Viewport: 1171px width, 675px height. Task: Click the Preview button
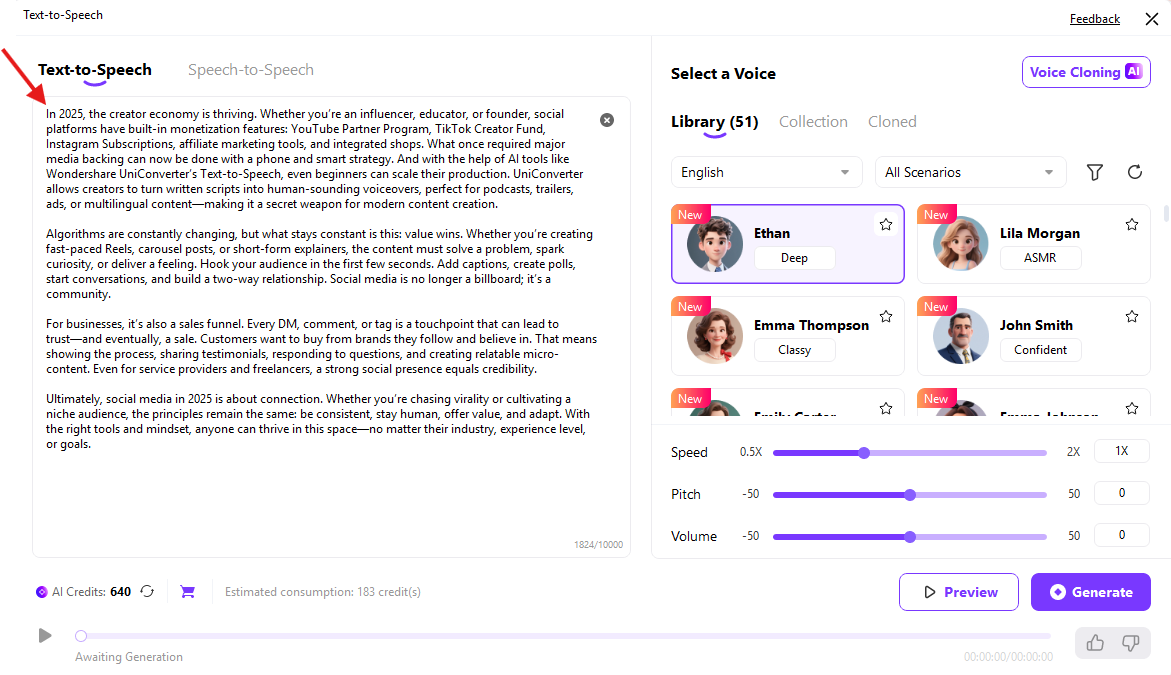959,592
